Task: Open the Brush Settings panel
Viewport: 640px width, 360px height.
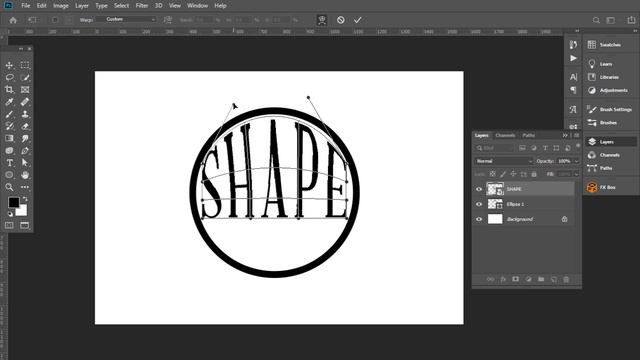Action: pos(610,109)
